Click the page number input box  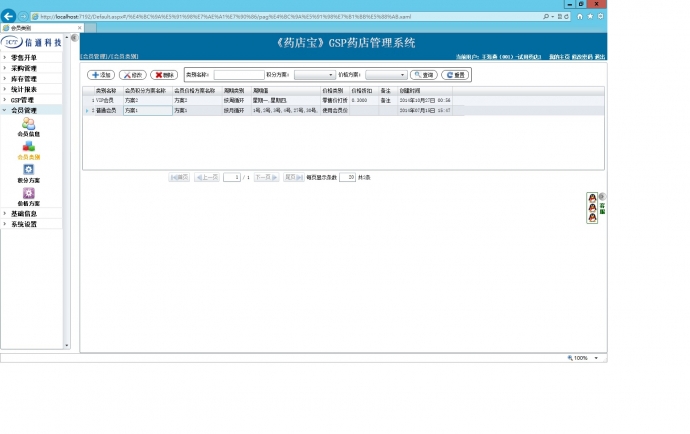click(x=232, y=177)
